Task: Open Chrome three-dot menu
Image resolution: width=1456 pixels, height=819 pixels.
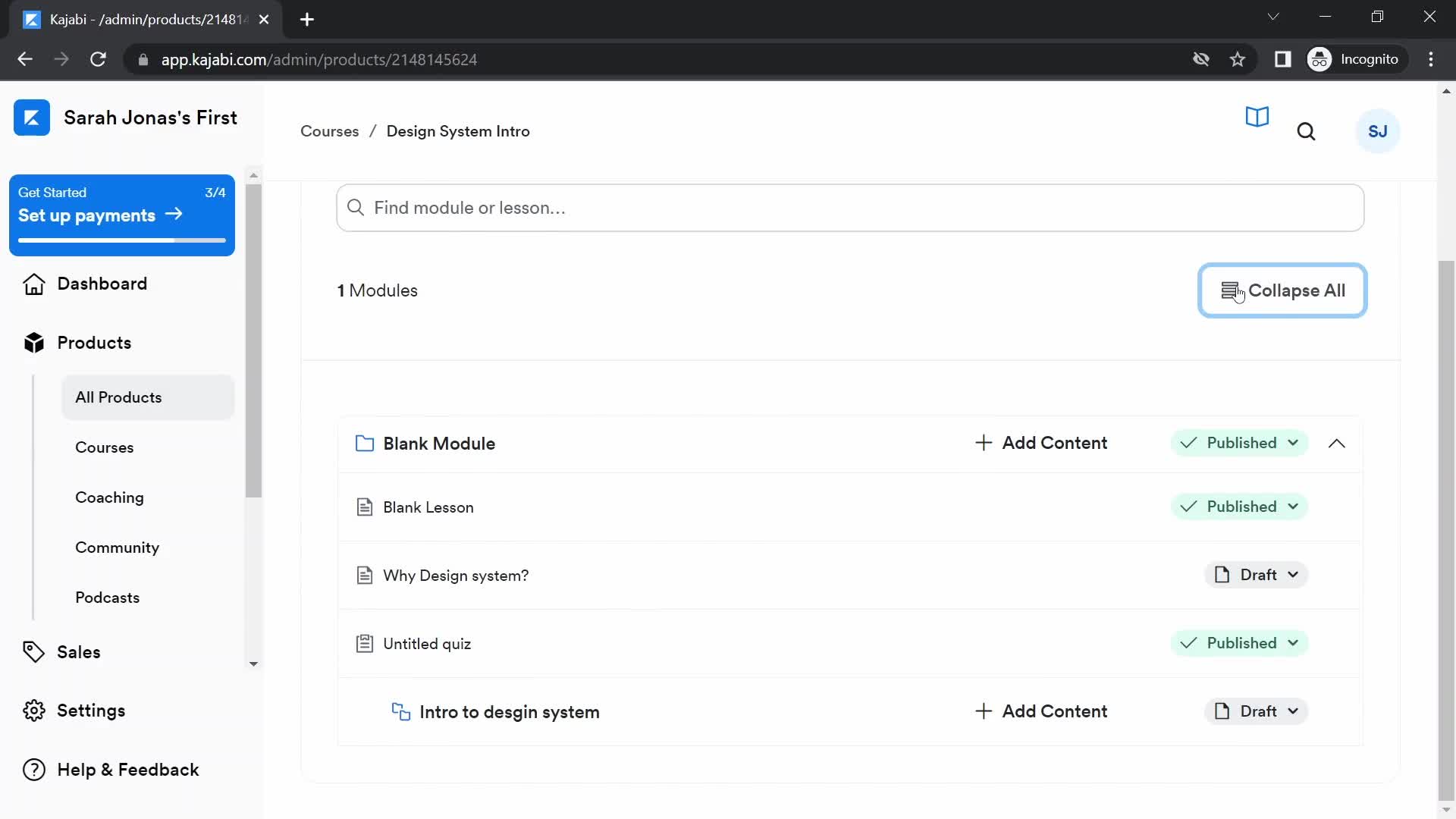Action: (1431, 59)
